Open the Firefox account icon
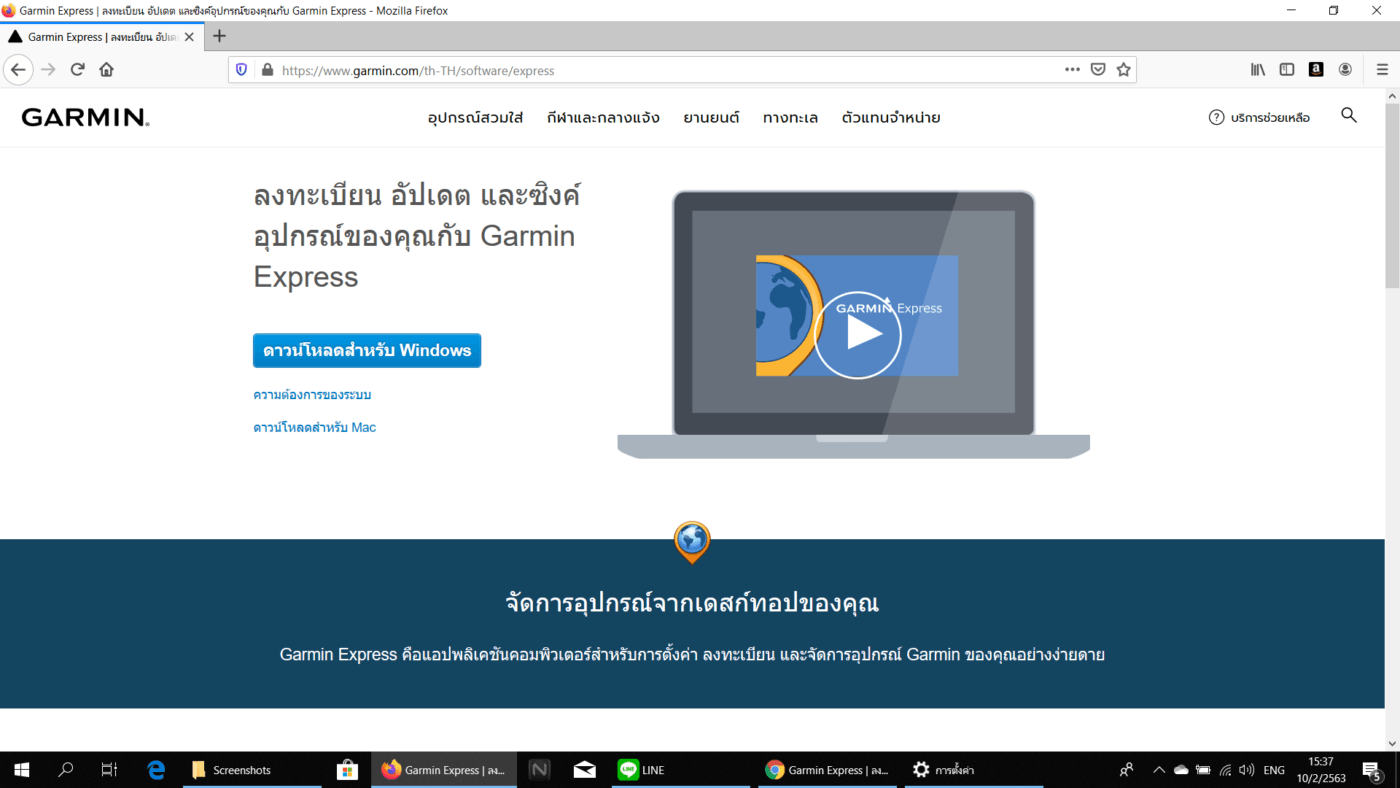The image size is (1400, 788). [1345, 70]
